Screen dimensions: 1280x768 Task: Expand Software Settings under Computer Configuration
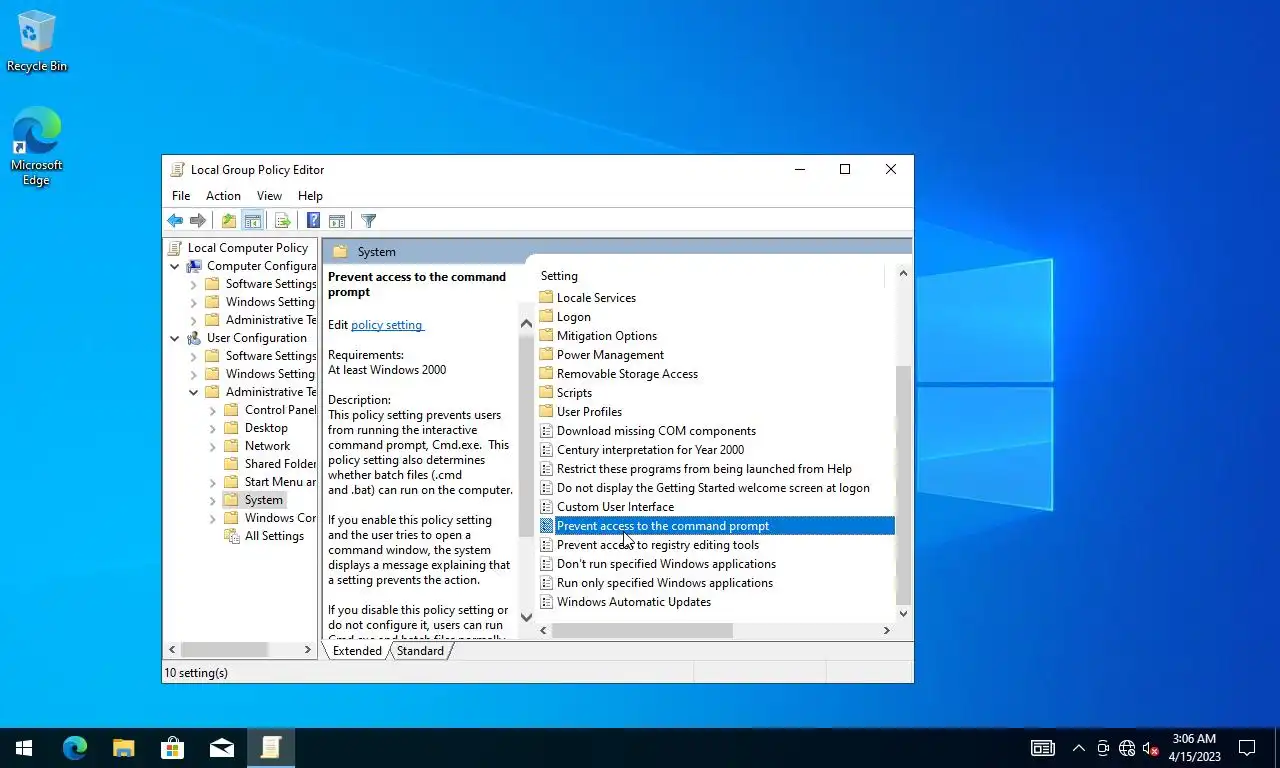tap(193, 284)
